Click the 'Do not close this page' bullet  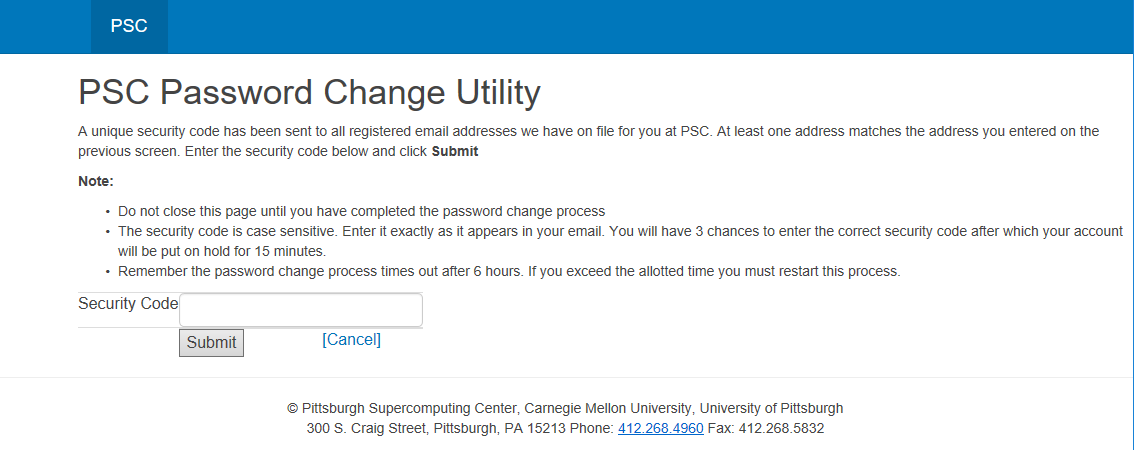(362, 212)
